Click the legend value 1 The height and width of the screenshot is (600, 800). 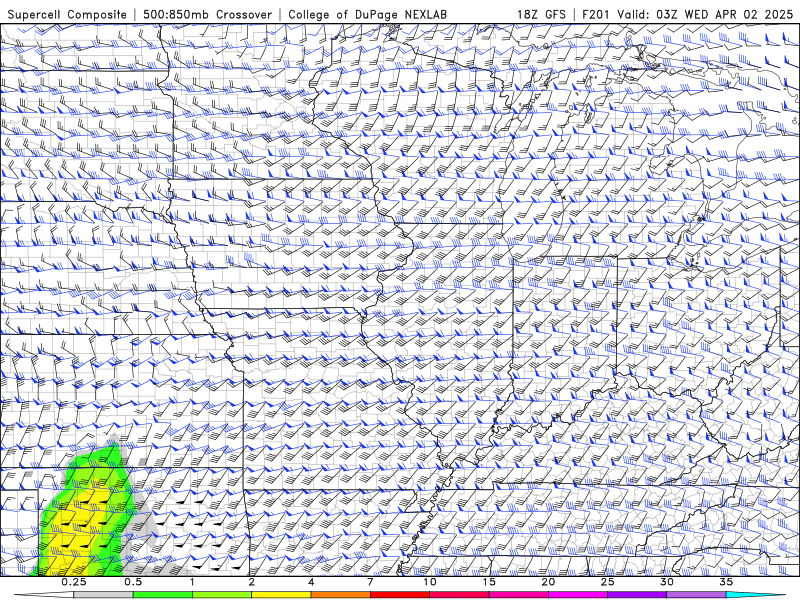tap(192, 582)
